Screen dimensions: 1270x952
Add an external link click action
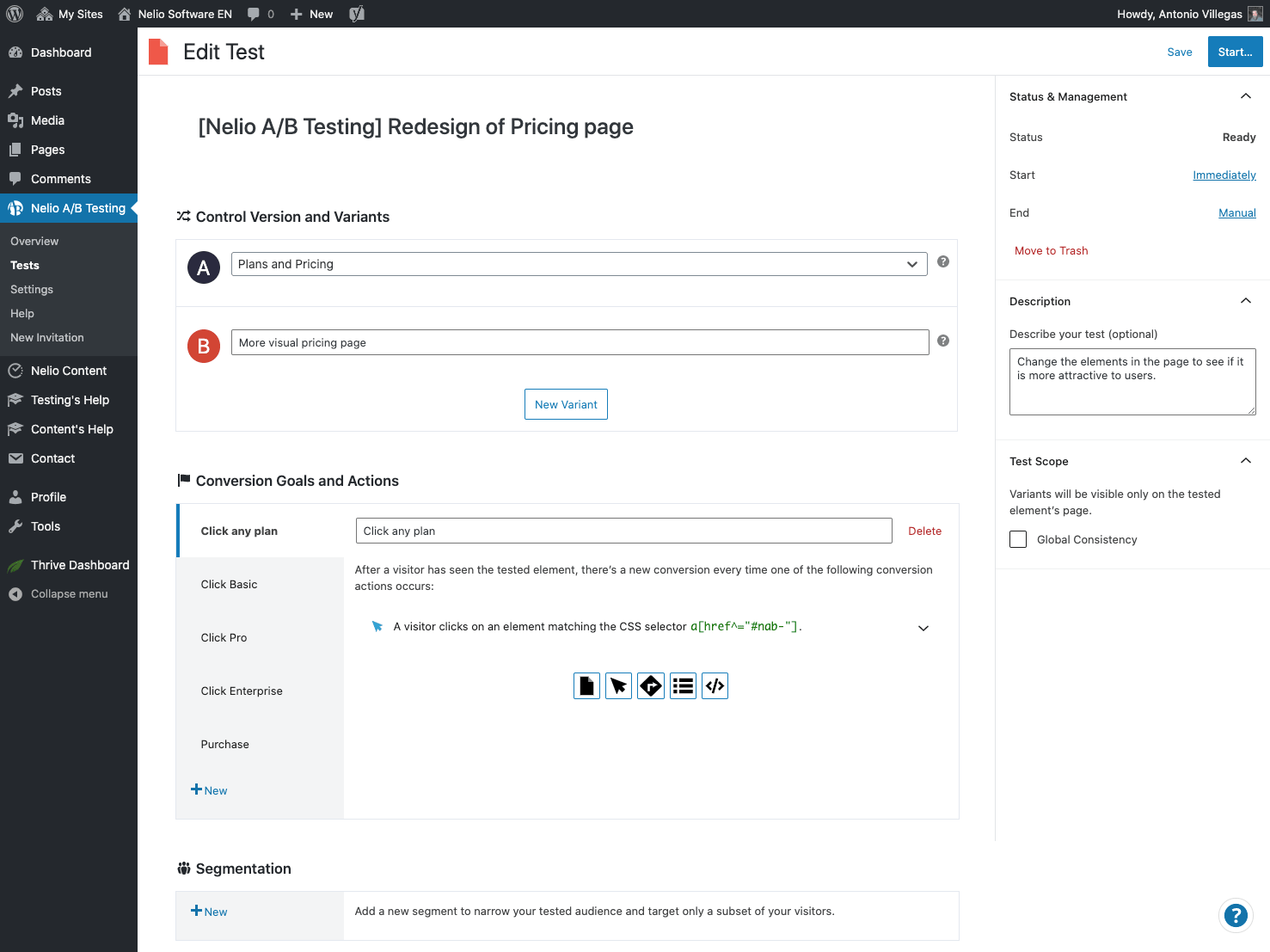pyautogui.click(x=651, y=686)
